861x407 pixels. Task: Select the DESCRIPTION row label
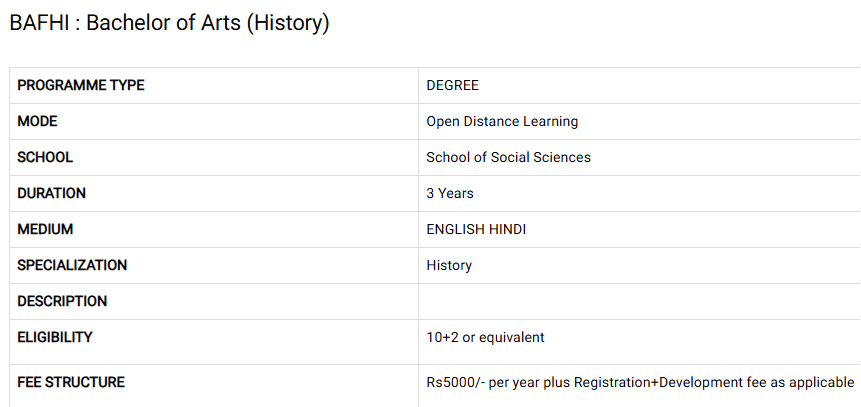(x=62, y=301)
